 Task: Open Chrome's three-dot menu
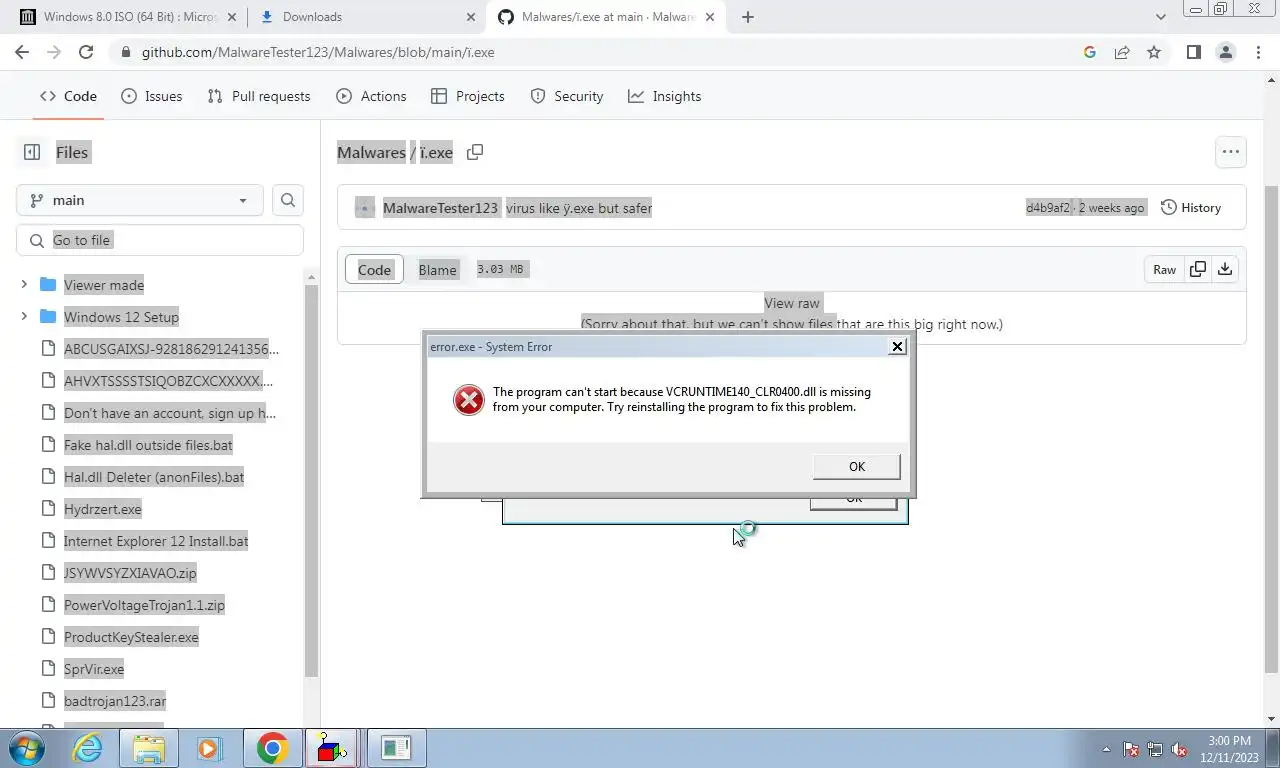(1258, 52)
